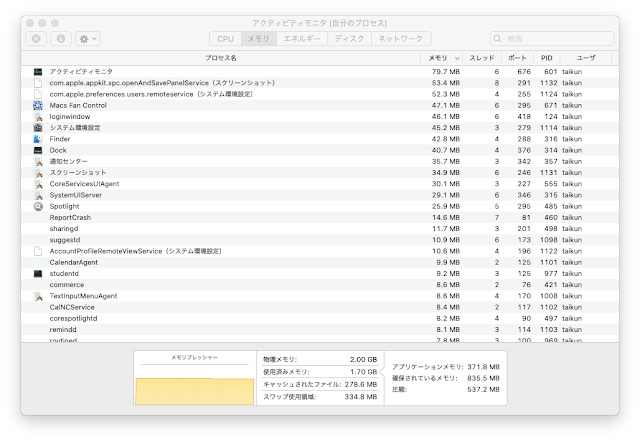Click the com.apple.preferences.users.remoteservice document icon
Screen dimensions: 640x441
click(x=38, y=94)
